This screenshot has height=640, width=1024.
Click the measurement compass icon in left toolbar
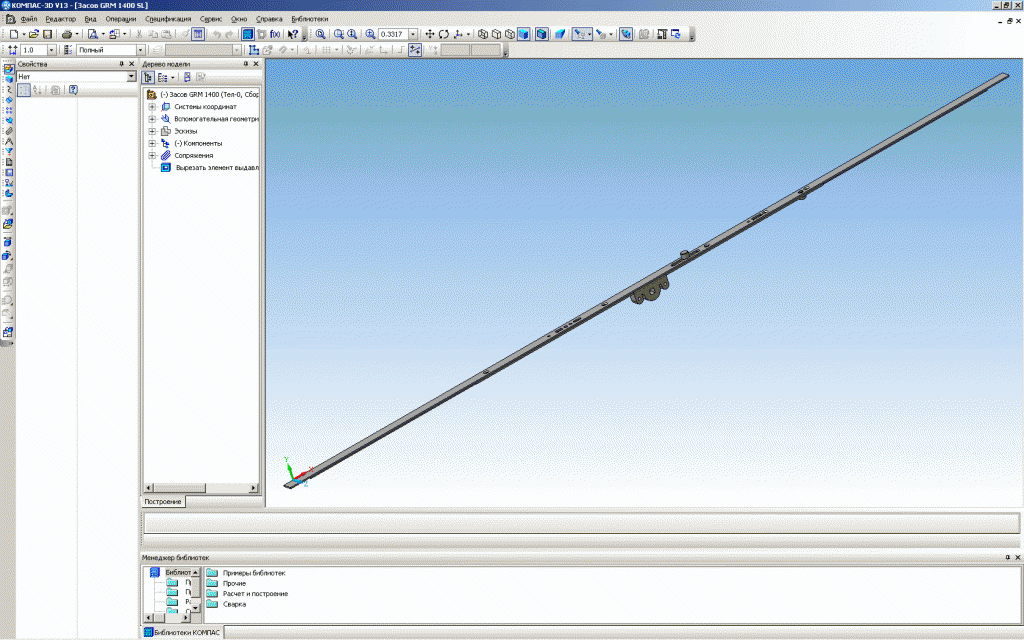click(x=8, y=141)
